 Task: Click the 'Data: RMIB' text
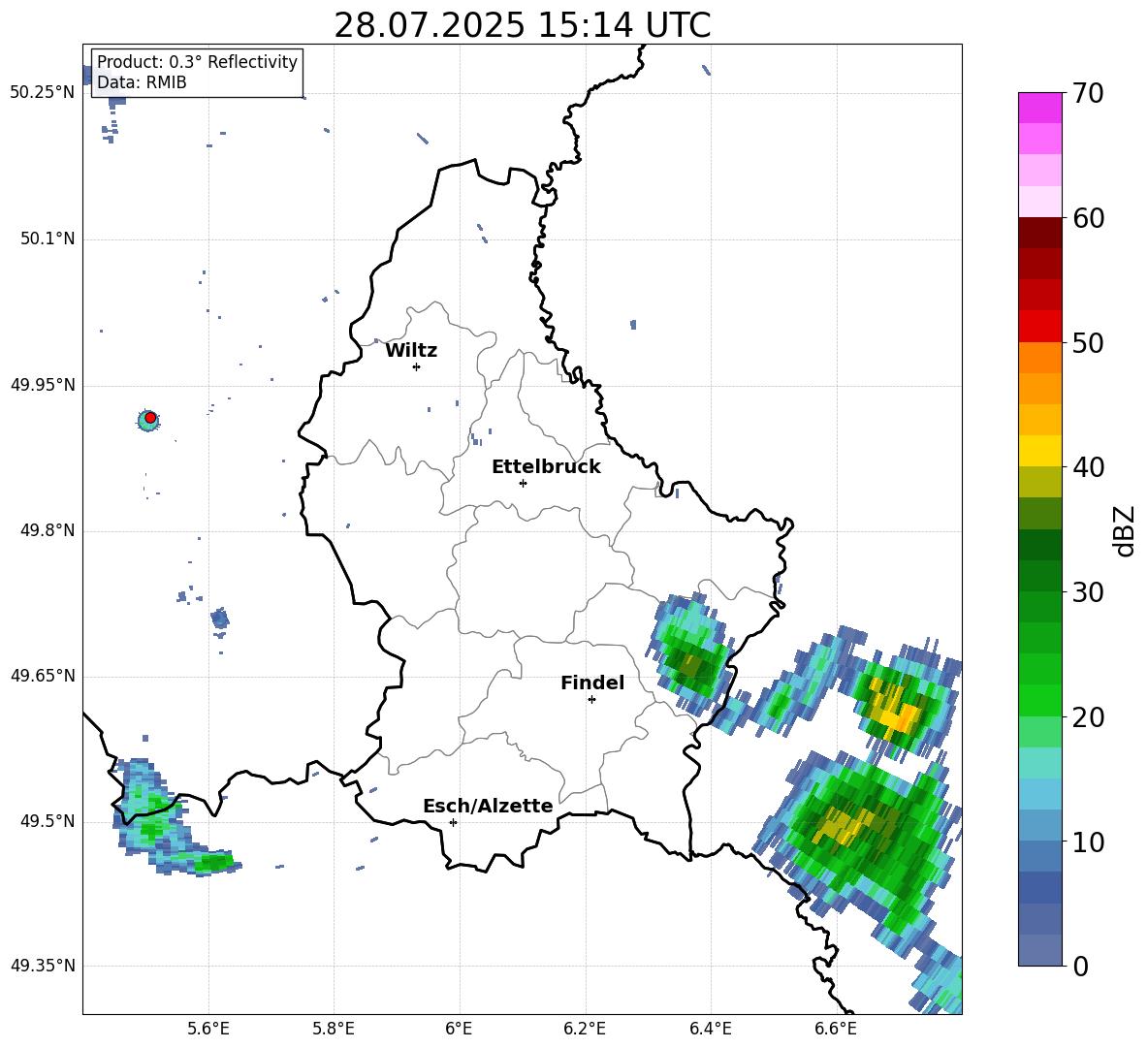coord(142,82)
